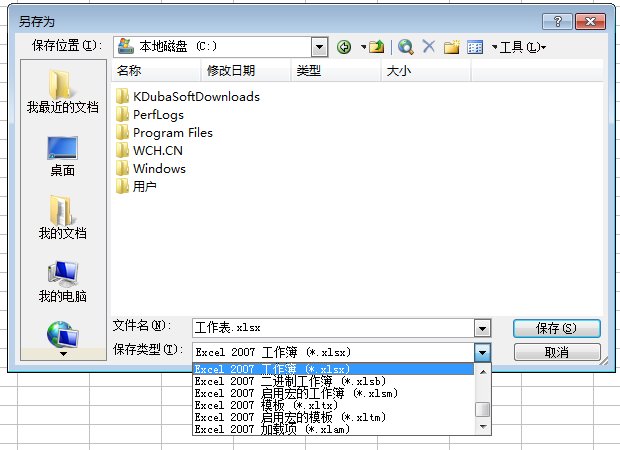Screen dimensions: 620x450
Task: Open the 工具(L) menu
Action: 523,47
